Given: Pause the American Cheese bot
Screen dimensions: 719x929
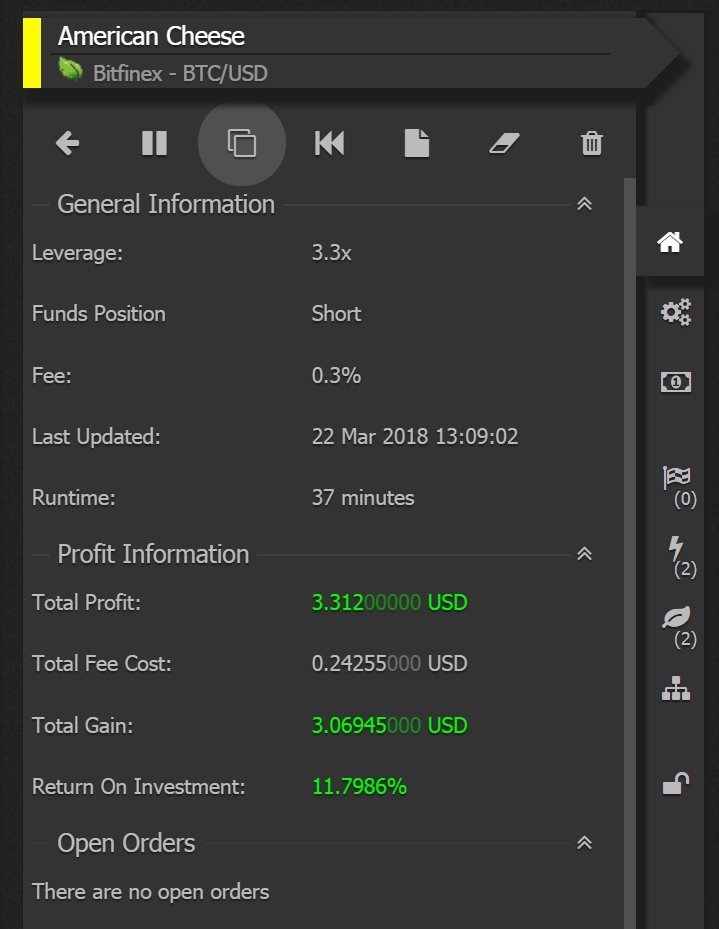Looking at the screenshot, I should click(x=155, y=143).
